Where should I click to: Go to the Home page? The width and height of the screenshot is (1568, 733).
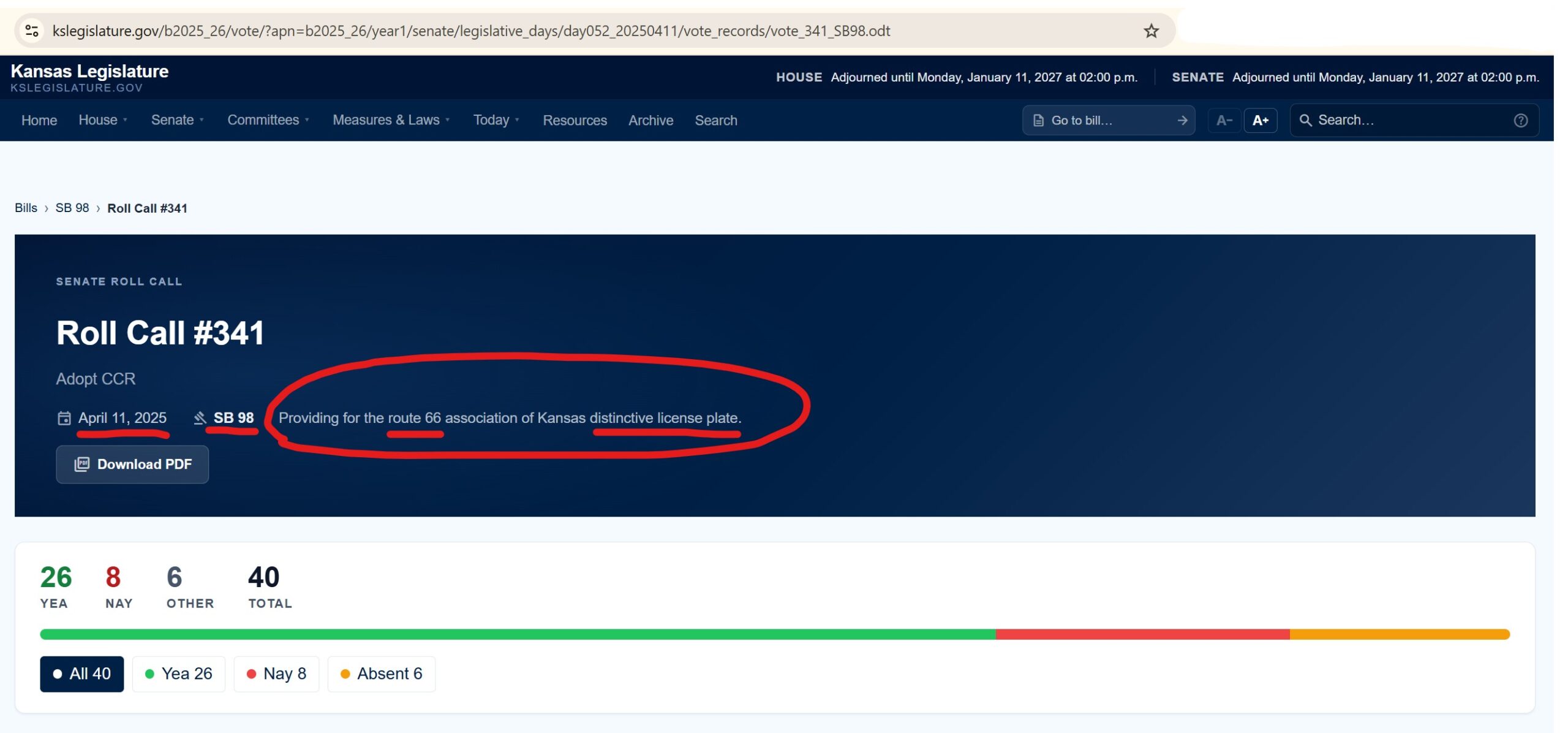pos(39,121)
